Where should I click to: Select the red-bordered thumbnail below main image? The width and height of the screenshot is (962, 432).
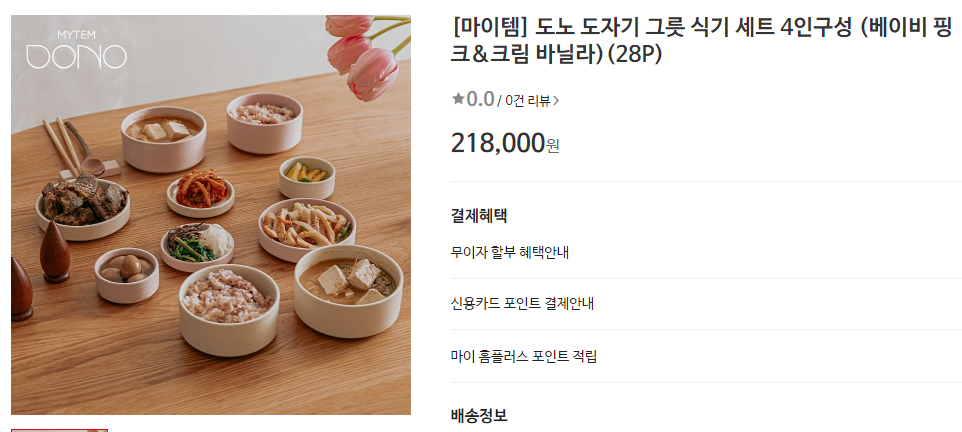(x=60, y=430)
